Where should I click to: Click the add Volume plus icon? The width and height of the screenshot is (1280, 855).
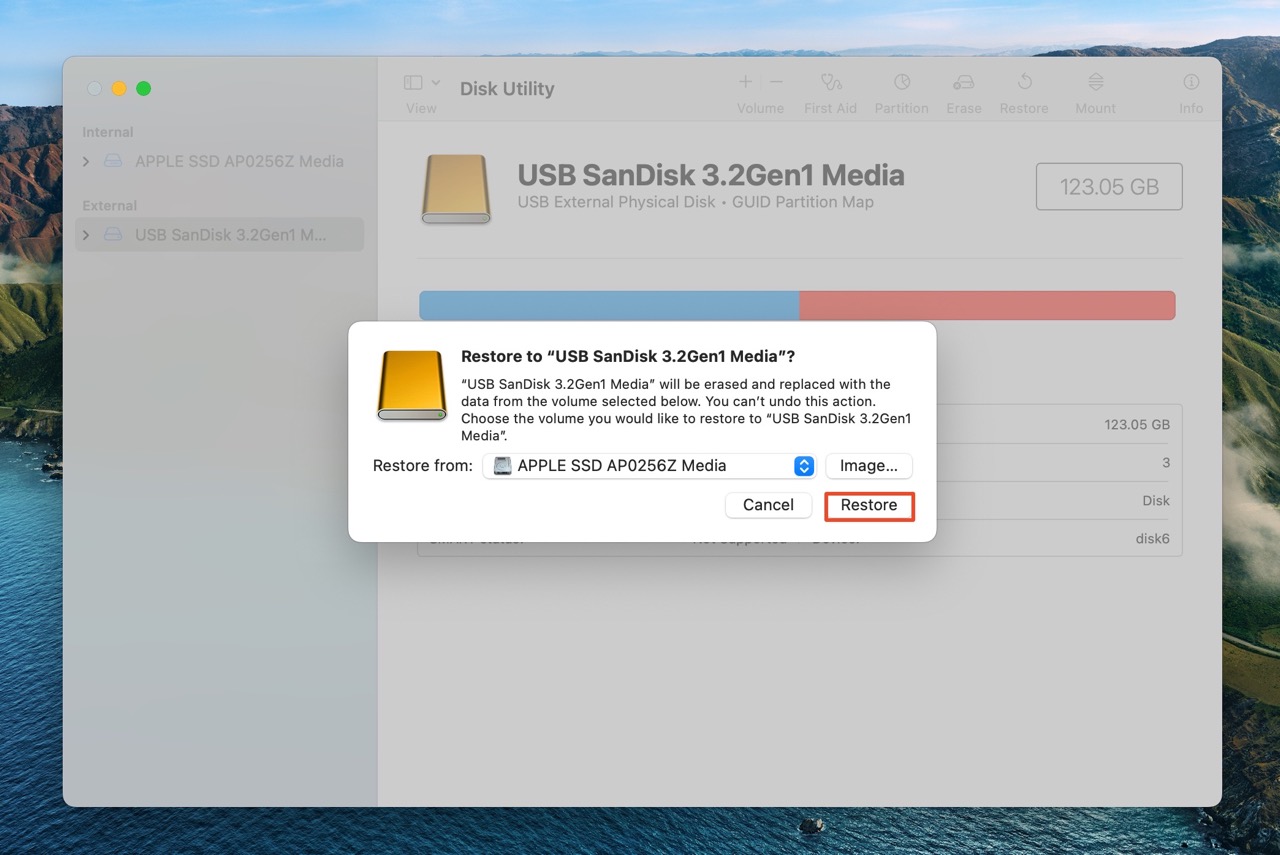(x=745, y=82)
